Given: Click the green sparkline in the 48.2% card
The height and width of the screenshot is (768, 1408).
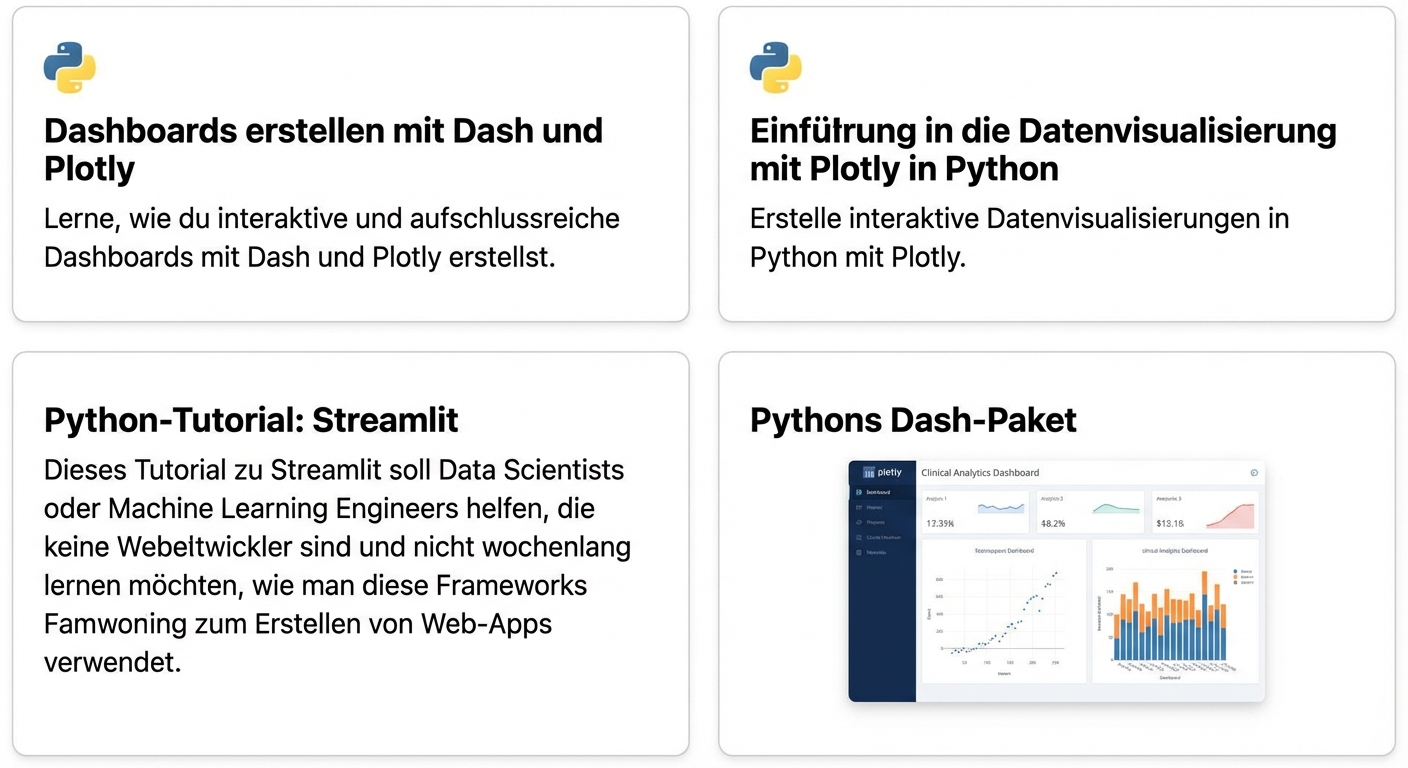Looking at the screenshot, I should point(1115,509).
